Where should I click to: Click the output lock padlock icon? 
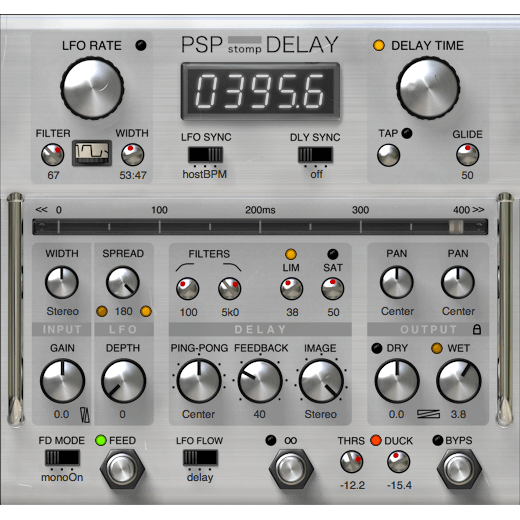[477, 329]
